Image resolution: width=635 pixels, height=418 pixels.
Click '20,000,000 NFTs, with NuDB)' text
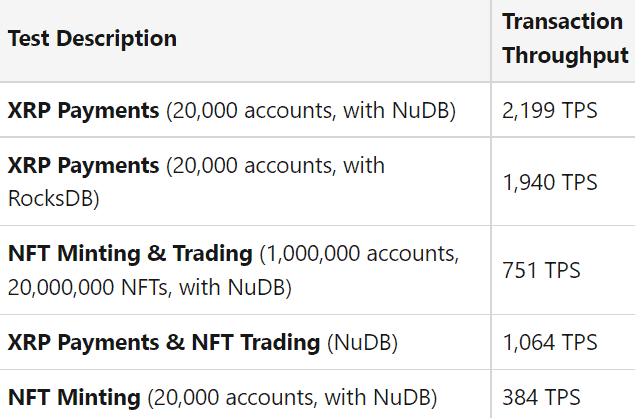point(149,288)
